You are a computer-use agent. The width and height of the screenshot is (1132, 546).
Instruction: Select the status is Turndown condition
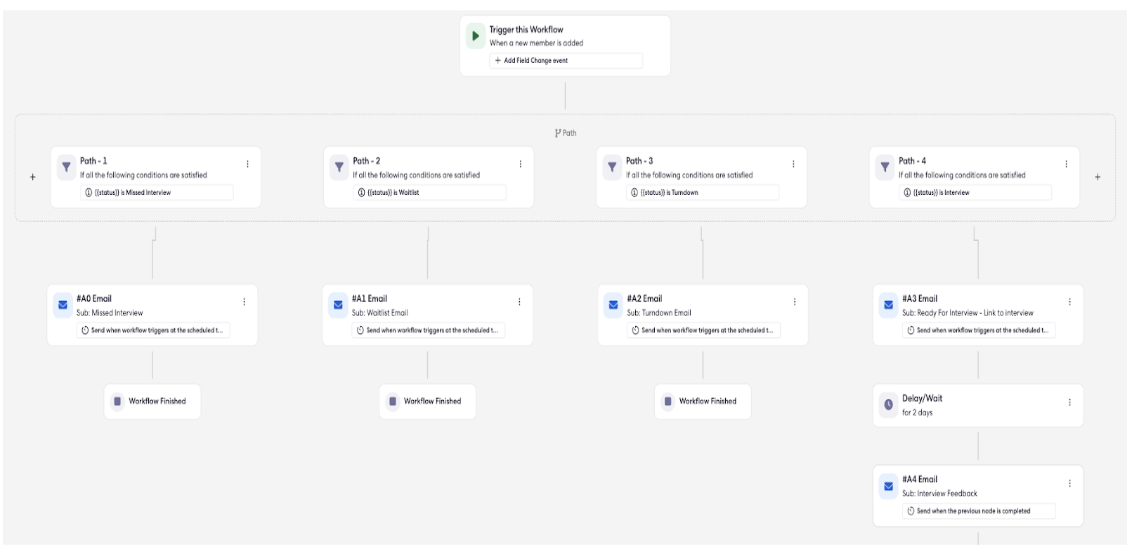coord(702,193)
